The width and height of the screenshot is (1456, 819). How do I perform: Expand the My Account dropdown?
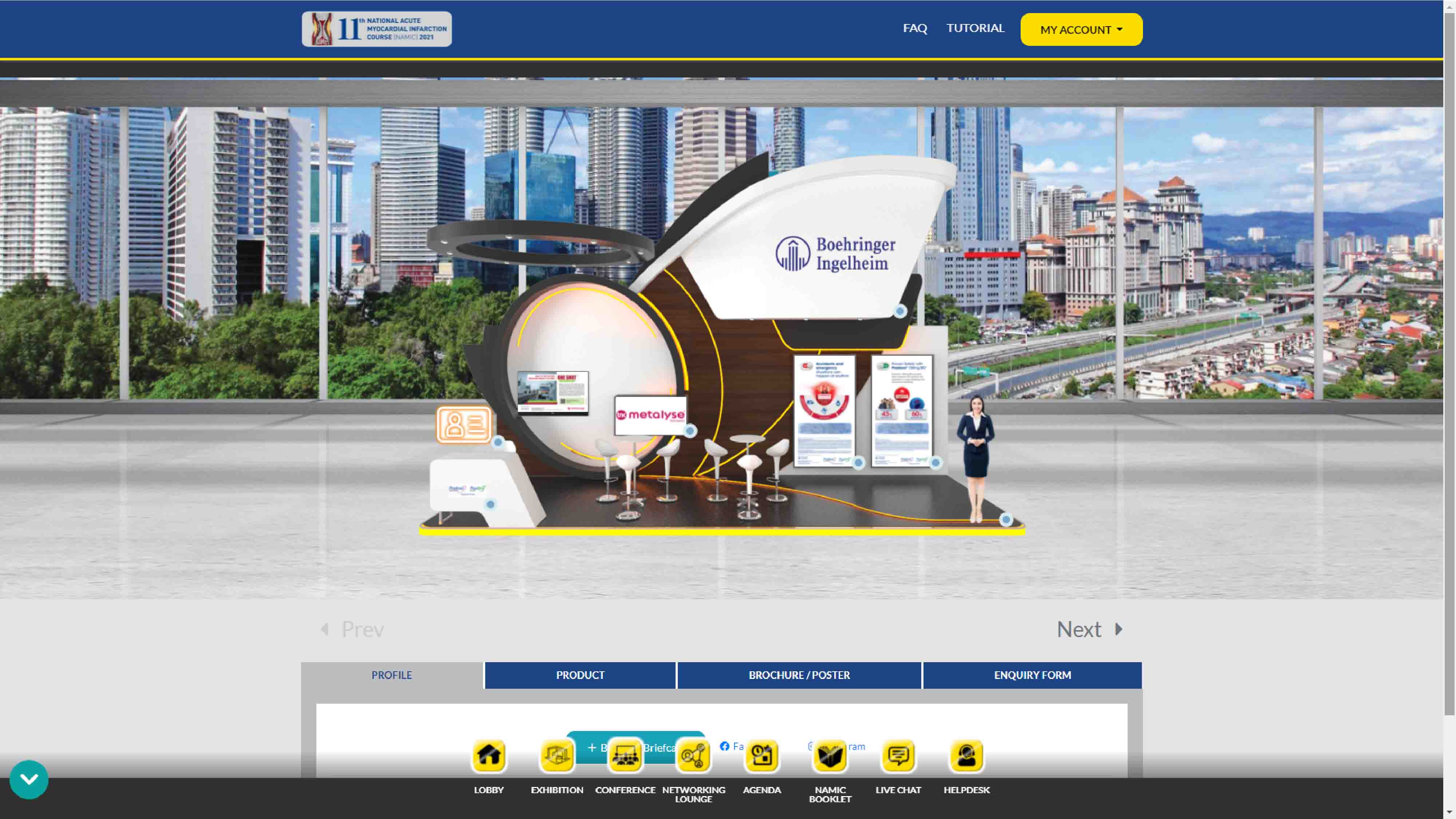tap(1081, 29)
